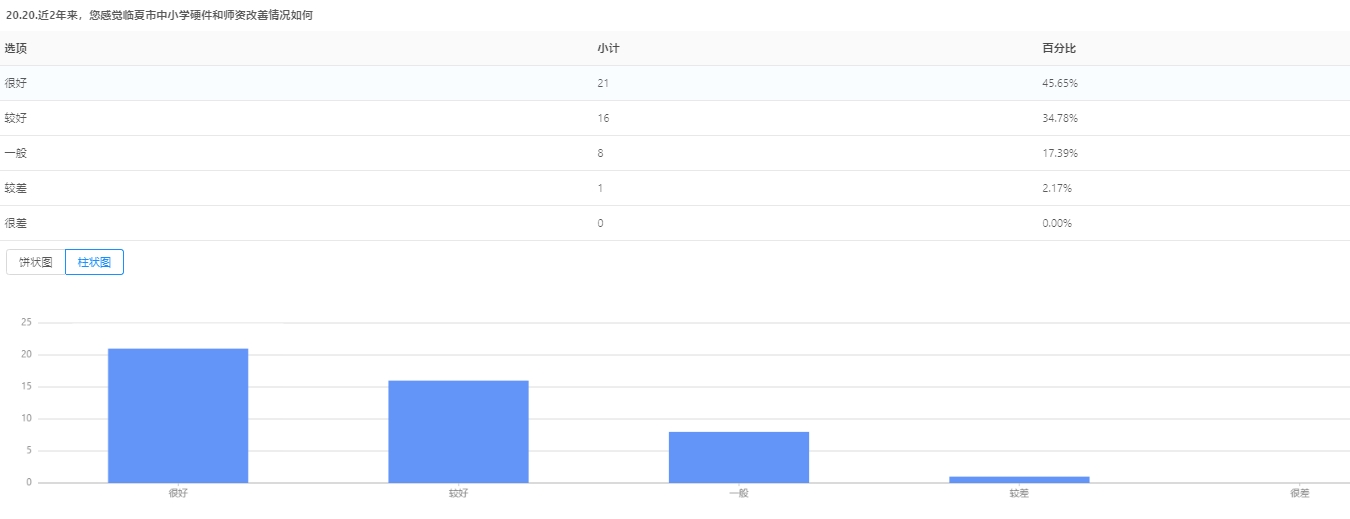
Task: Click the question 20 title text
Action: tap(159, 15)
